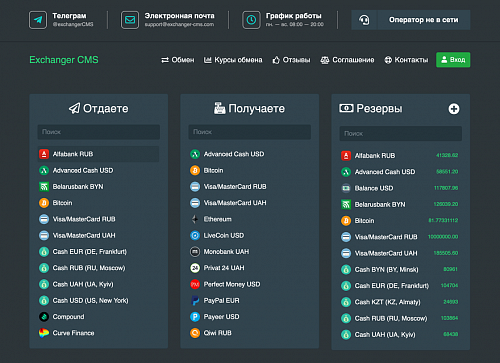Select Cash RUB (RU, Moscow) in Отдаете

tap(98, 268)
